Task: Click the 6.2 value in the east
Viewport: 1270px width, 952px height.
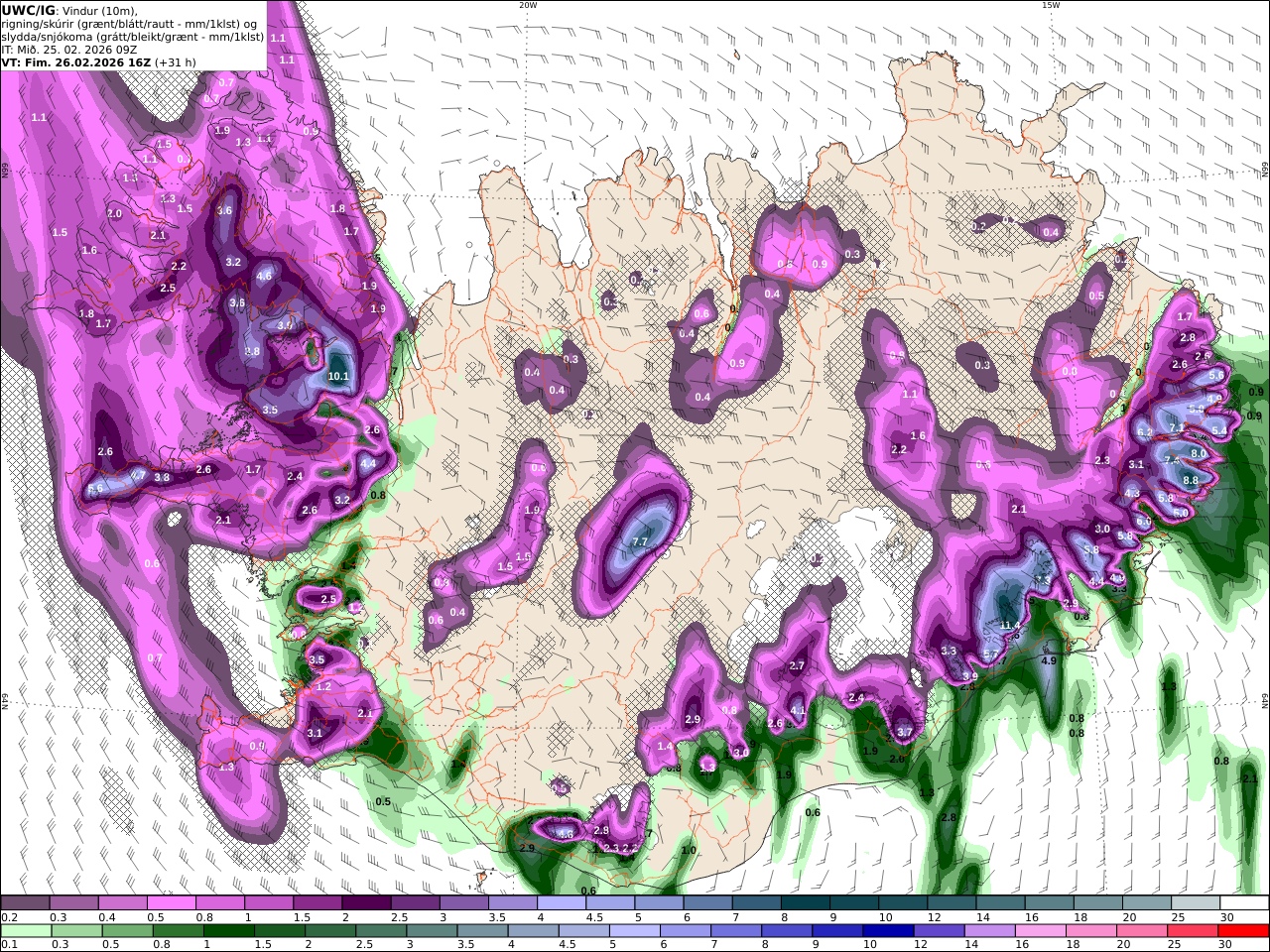Action: (x=1144, y=432)
